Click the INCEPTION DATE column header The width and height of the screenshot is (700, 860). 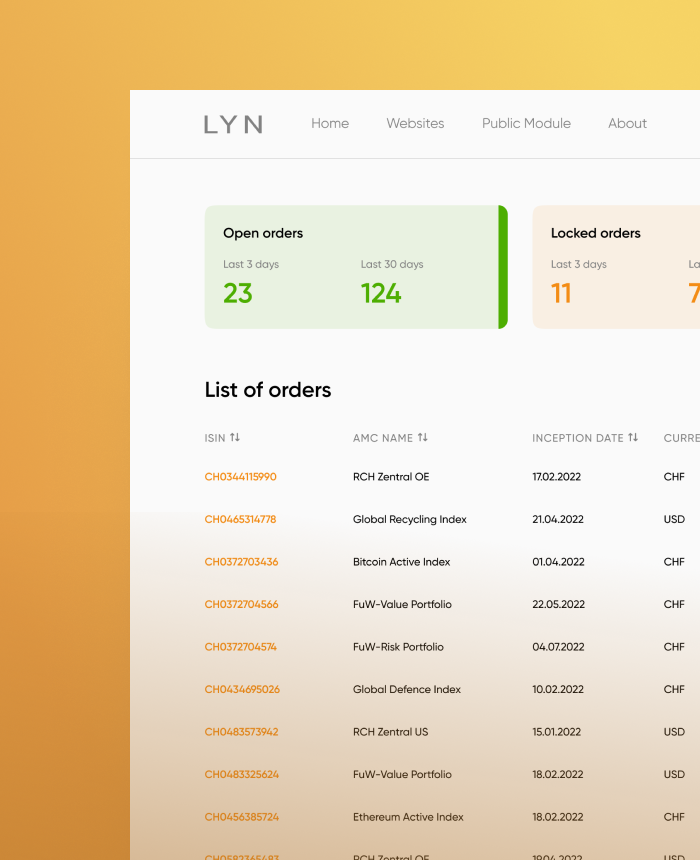pyautogui.click(x=578, y=438)
